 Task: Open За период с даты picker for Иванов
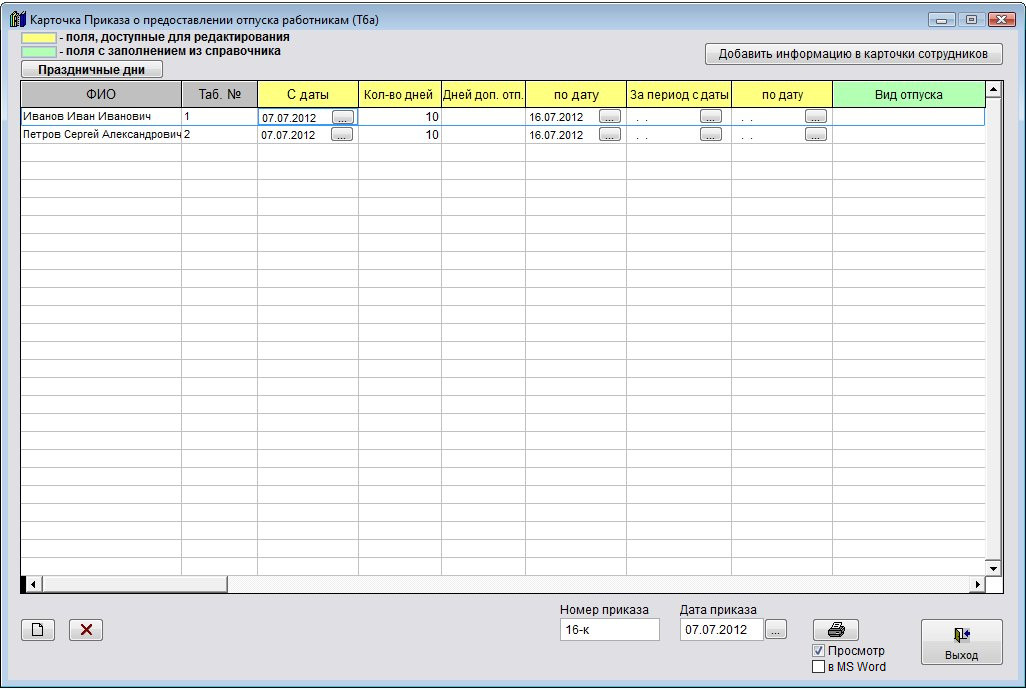click(x=711, y=117)
